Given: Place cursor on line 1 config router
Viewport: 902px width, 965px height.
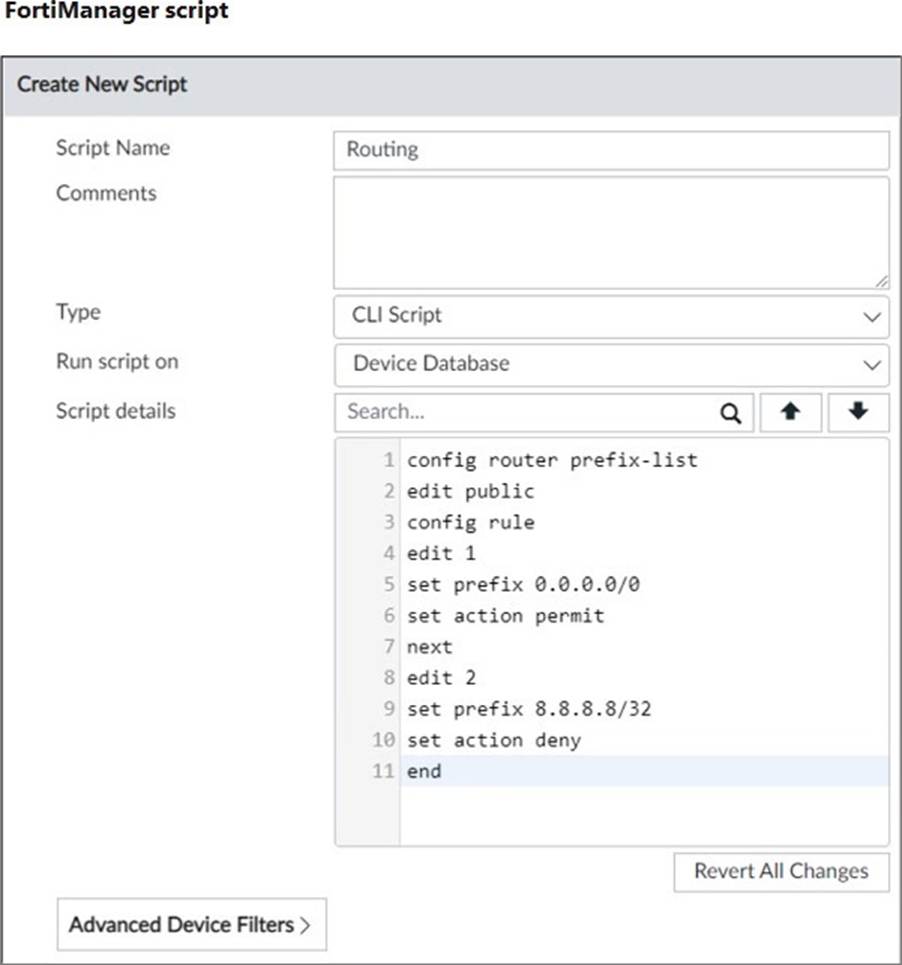Looking at the screenshot, I should coord(552,460).
